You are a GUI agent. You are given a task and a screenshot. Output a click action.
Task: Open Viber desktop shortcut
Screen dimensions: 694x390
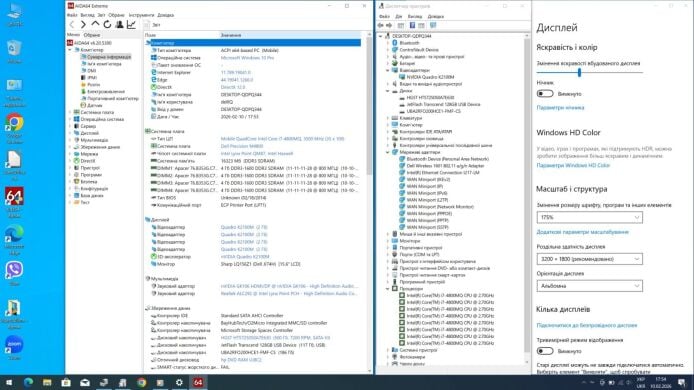click(14, 273)
